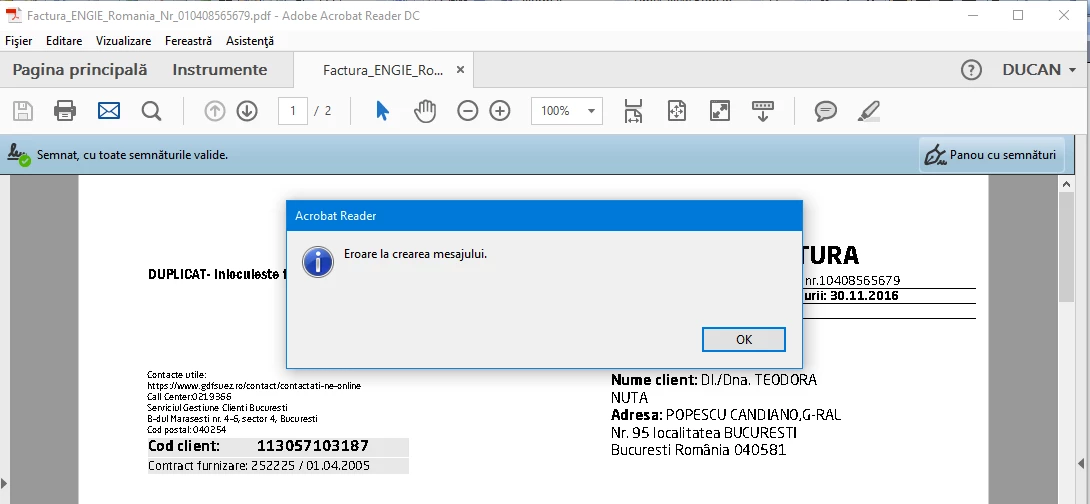Click the gdfsuez.ro contact URL text

coord(254,386)
